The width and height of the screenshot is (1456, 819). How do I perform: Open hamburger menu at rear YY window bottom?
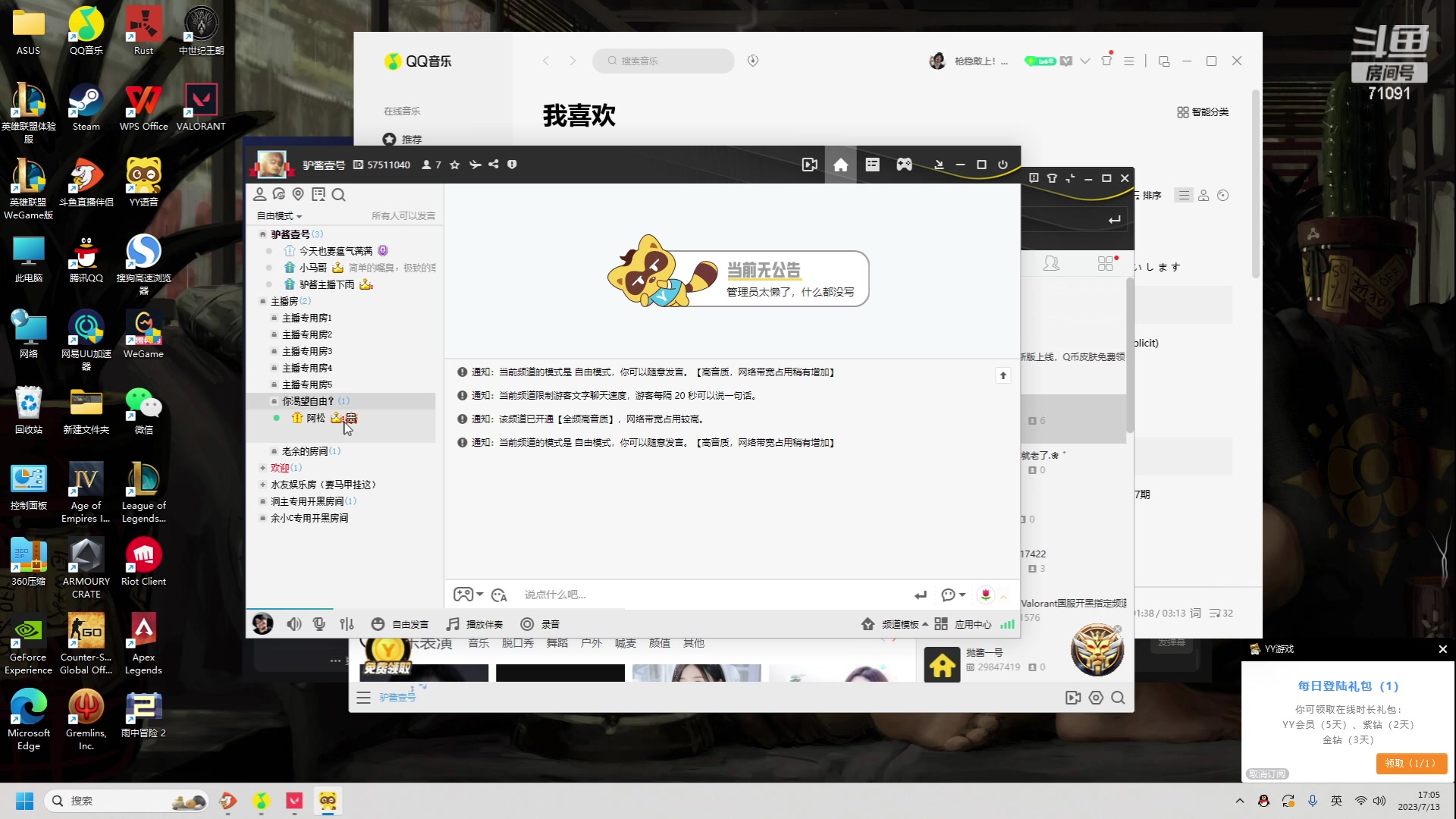point(363,698)
